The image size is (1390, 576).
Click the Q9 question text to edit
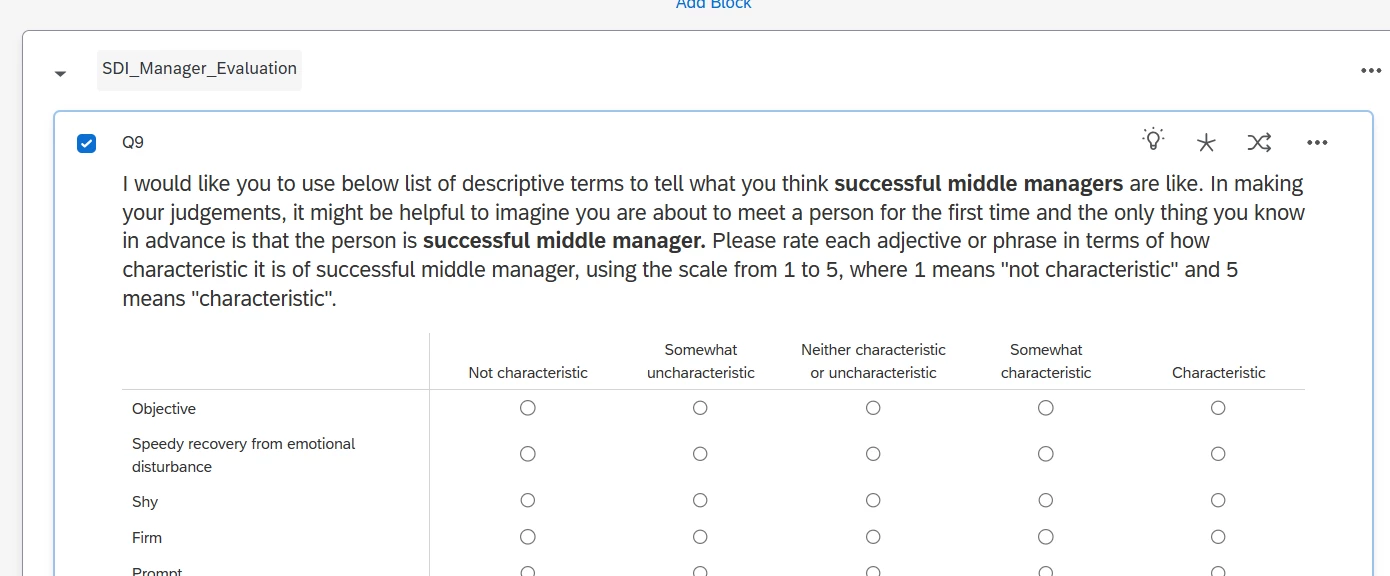click(714, 241)
